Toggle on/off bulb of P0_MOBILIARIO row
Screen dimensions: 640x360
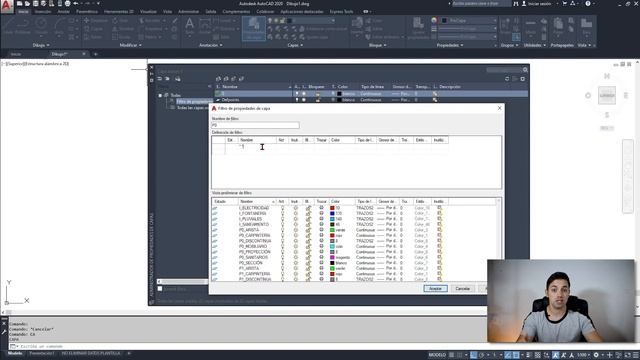pyautogui.click(x=282, y=247)
